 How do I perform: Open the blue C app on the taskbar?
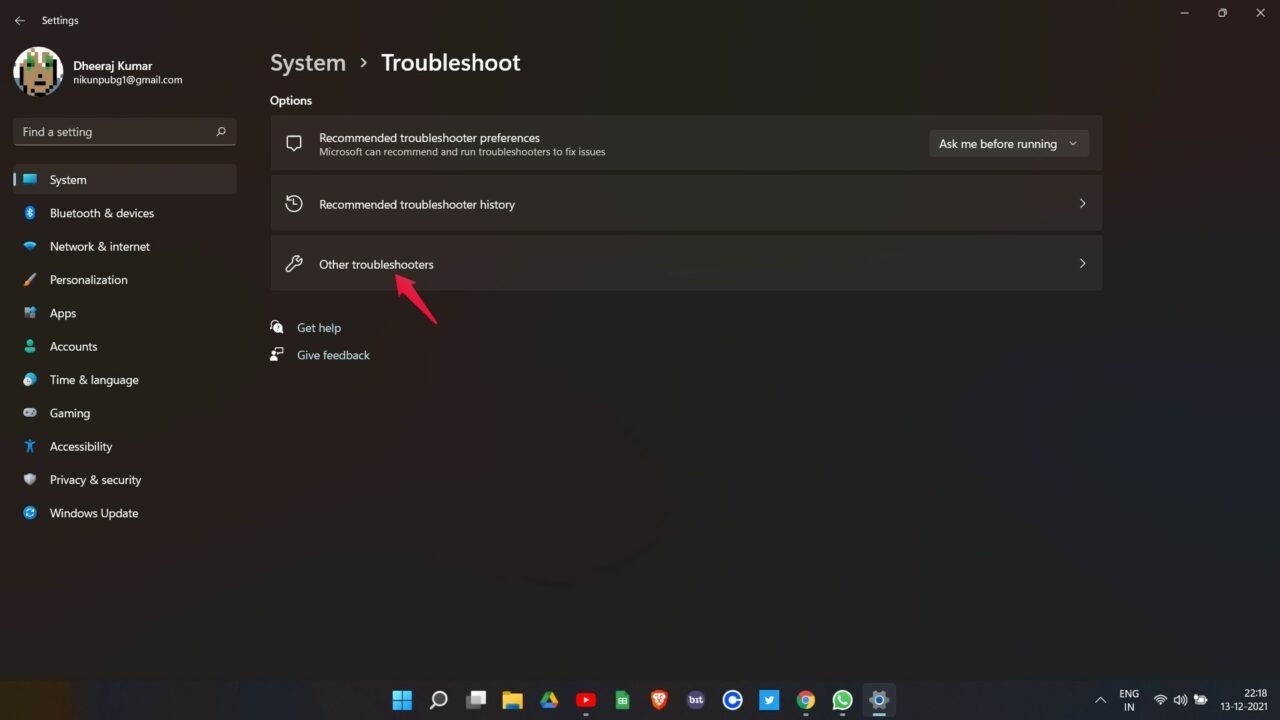click(732, 700)
